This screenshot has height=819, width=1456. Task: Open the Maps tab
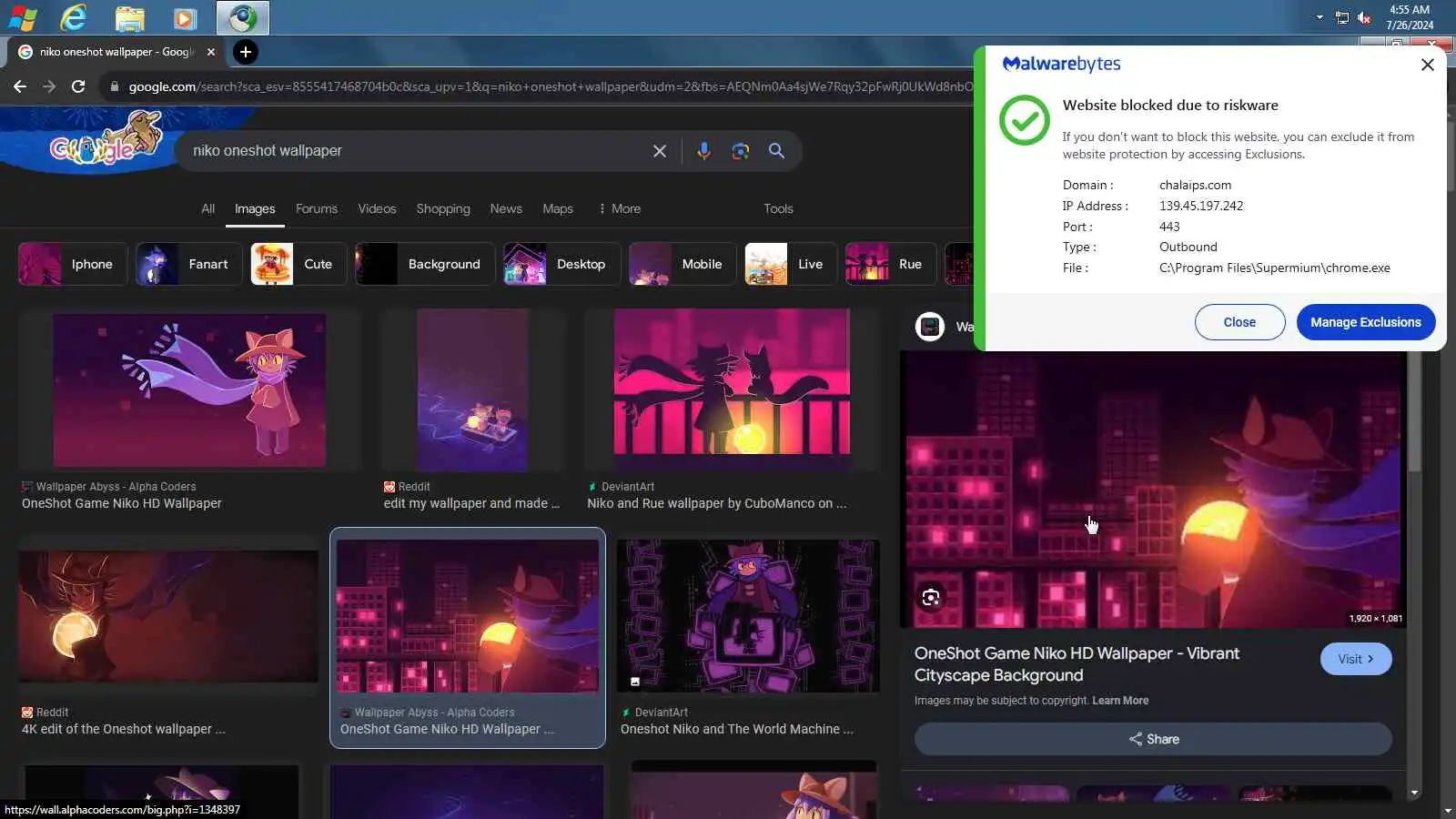(558, 208)
